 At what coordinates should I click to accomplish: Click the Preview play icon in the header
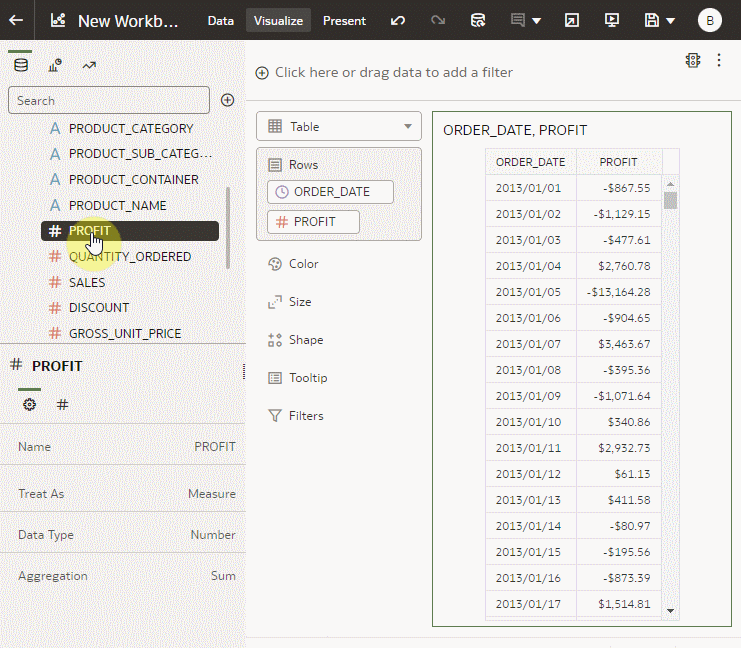click(x=612, y=20)
